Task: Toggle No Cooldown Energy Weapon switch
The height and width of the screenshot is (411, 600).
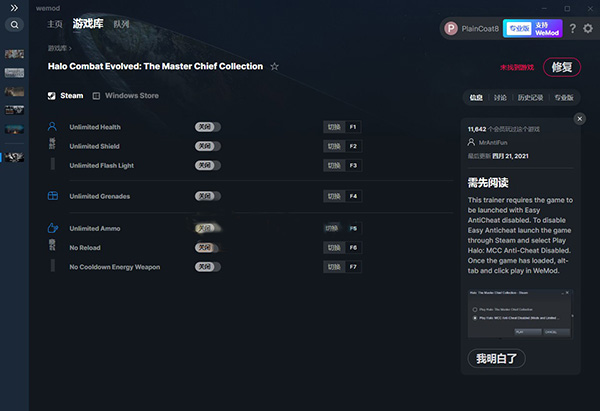Action: pos(208,267)
